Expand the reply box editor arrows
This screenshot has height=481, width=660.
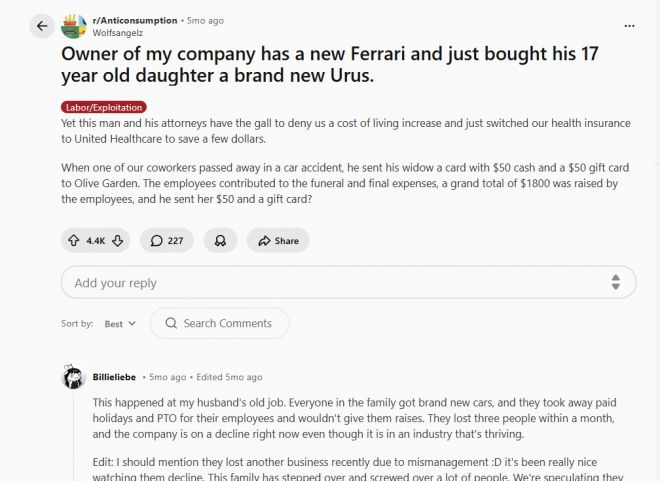click(x=616, y=282)
